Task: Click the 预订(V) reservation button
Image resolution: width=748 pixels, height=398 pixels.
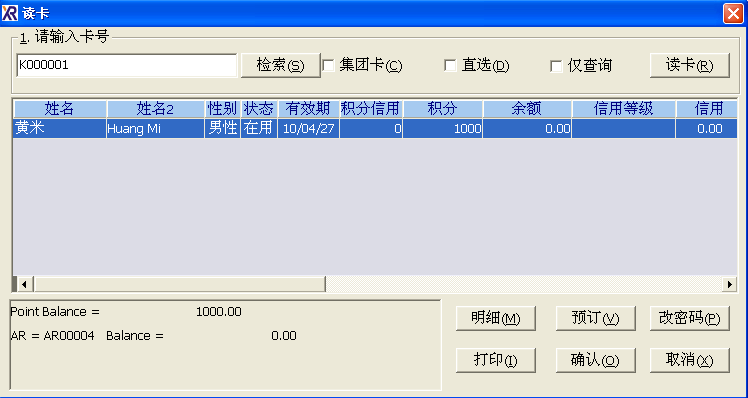Action: tap(595, 318)
